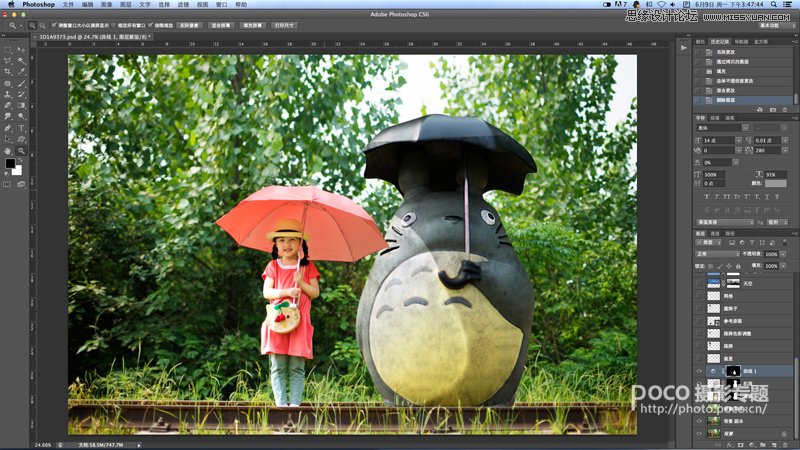Viewport: 800px width, 450px height.
Task: Open the language dropdown showing 美国英语
Action: (725, 222)
